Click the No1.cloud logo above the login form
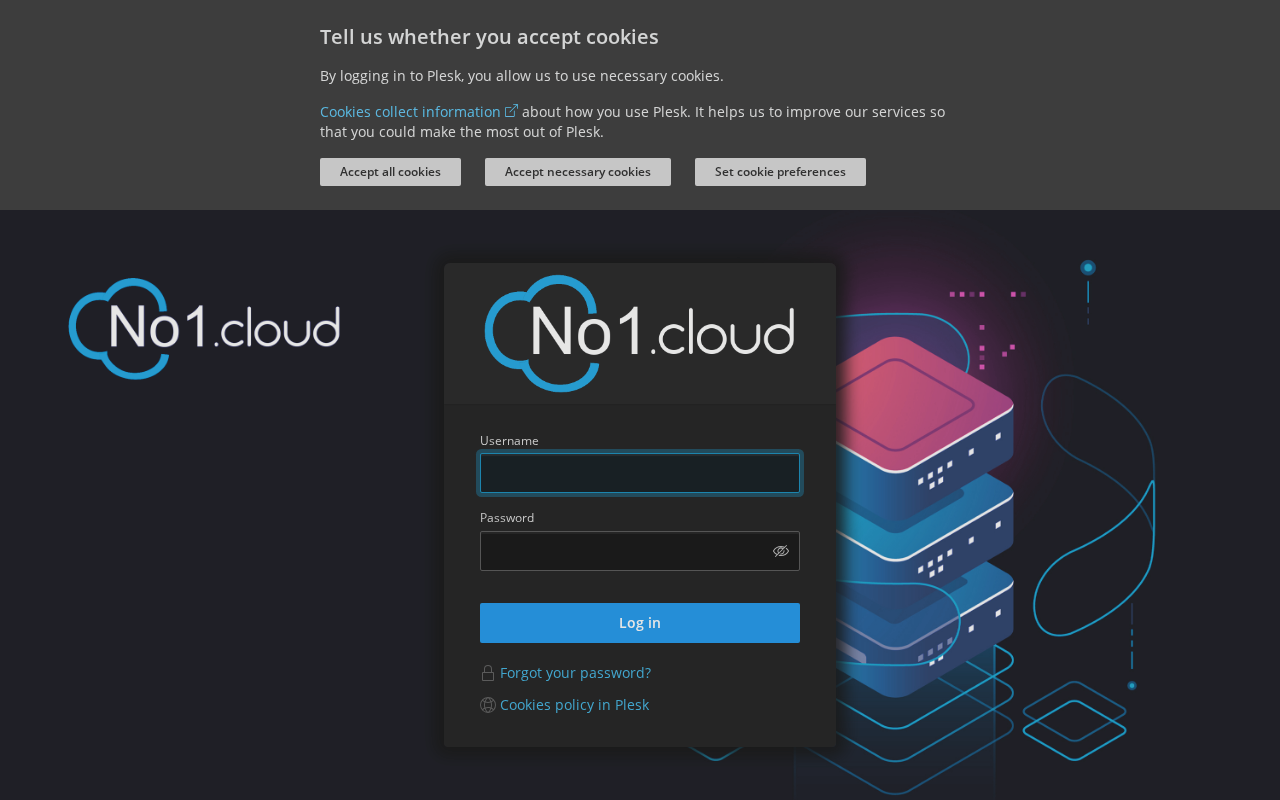The height and width of the screenshot is (800, 1280). tap(640, 333)
